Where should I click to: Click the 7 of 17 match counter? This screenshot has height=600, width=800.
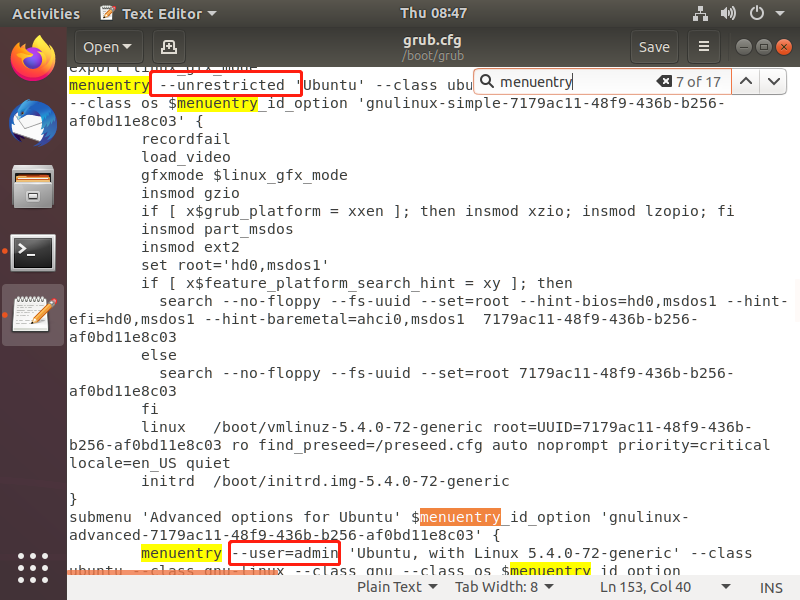coord(698,82)
